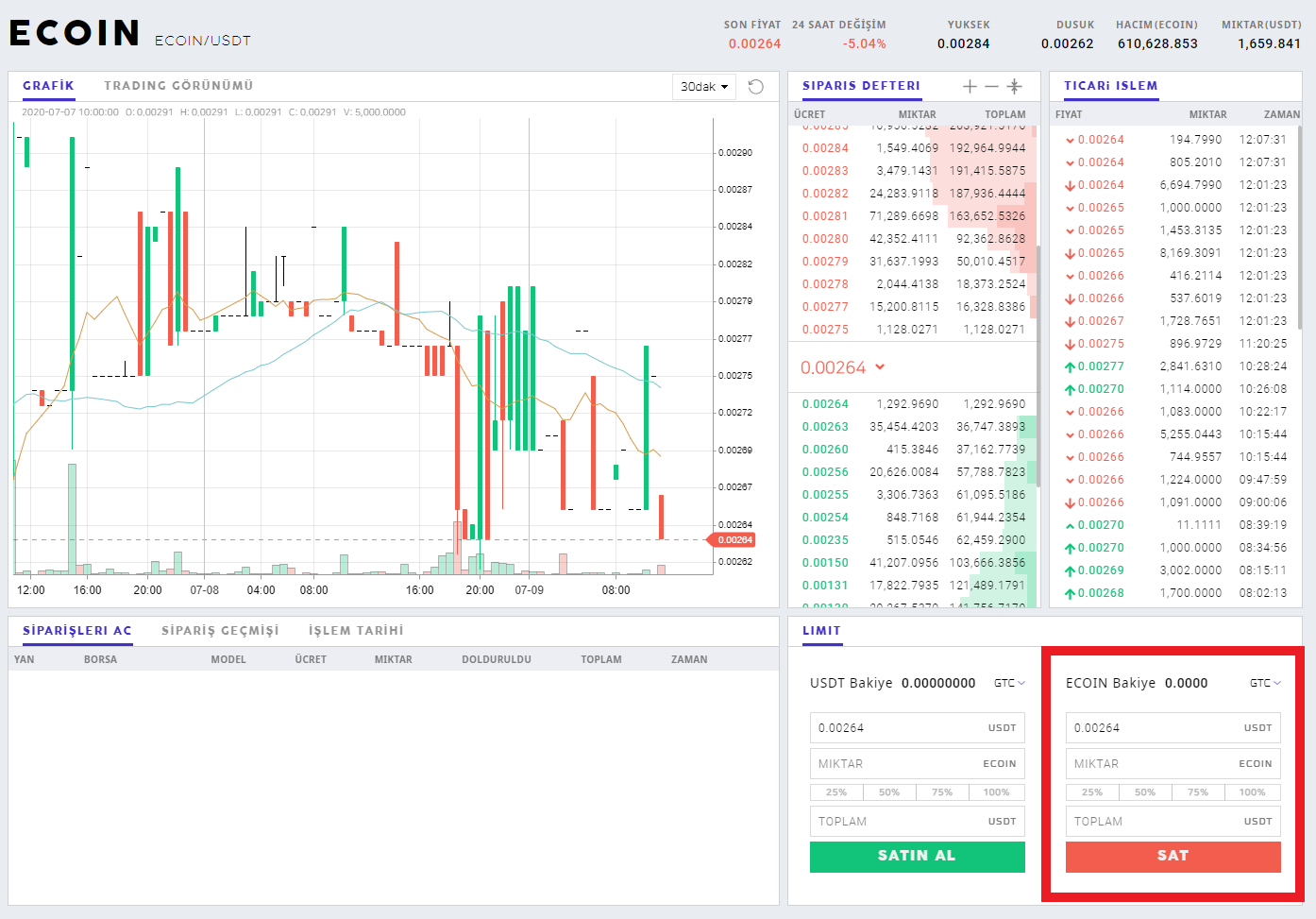The height and width of the screenshot is (919, 1316).
Task: Click the trade at 08:02:13
Action: (x=1175, y=593)
